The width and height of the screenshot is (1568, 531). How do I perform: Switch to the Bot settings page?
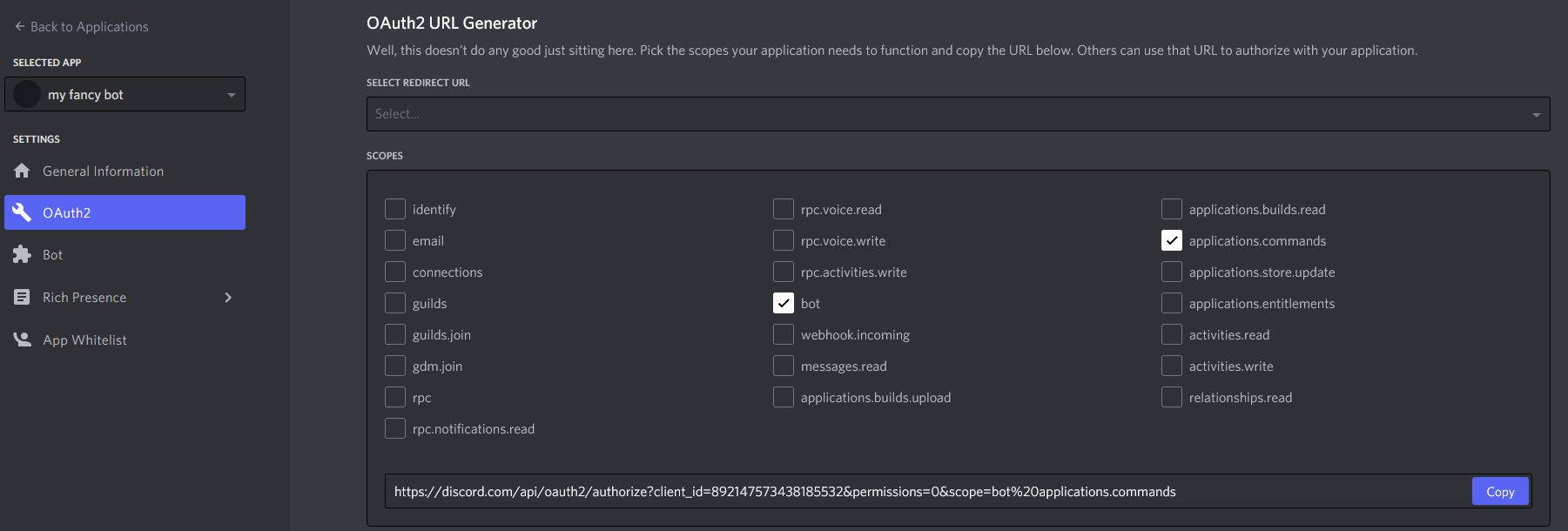point(52,254)
